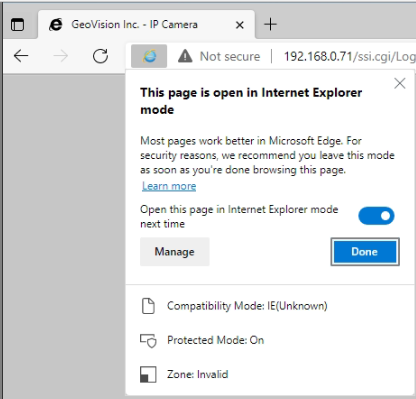Screen dimensions: 416x399
Task: Refresh the page
Action: coord(100,56)
